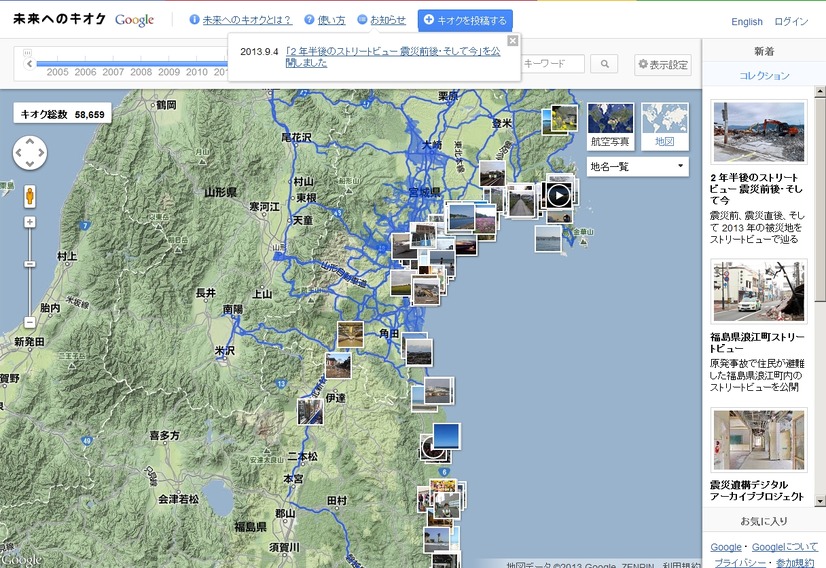Open the 未来へのキオクとは？ link
The image size is (826, 568).
pos(247,20)
